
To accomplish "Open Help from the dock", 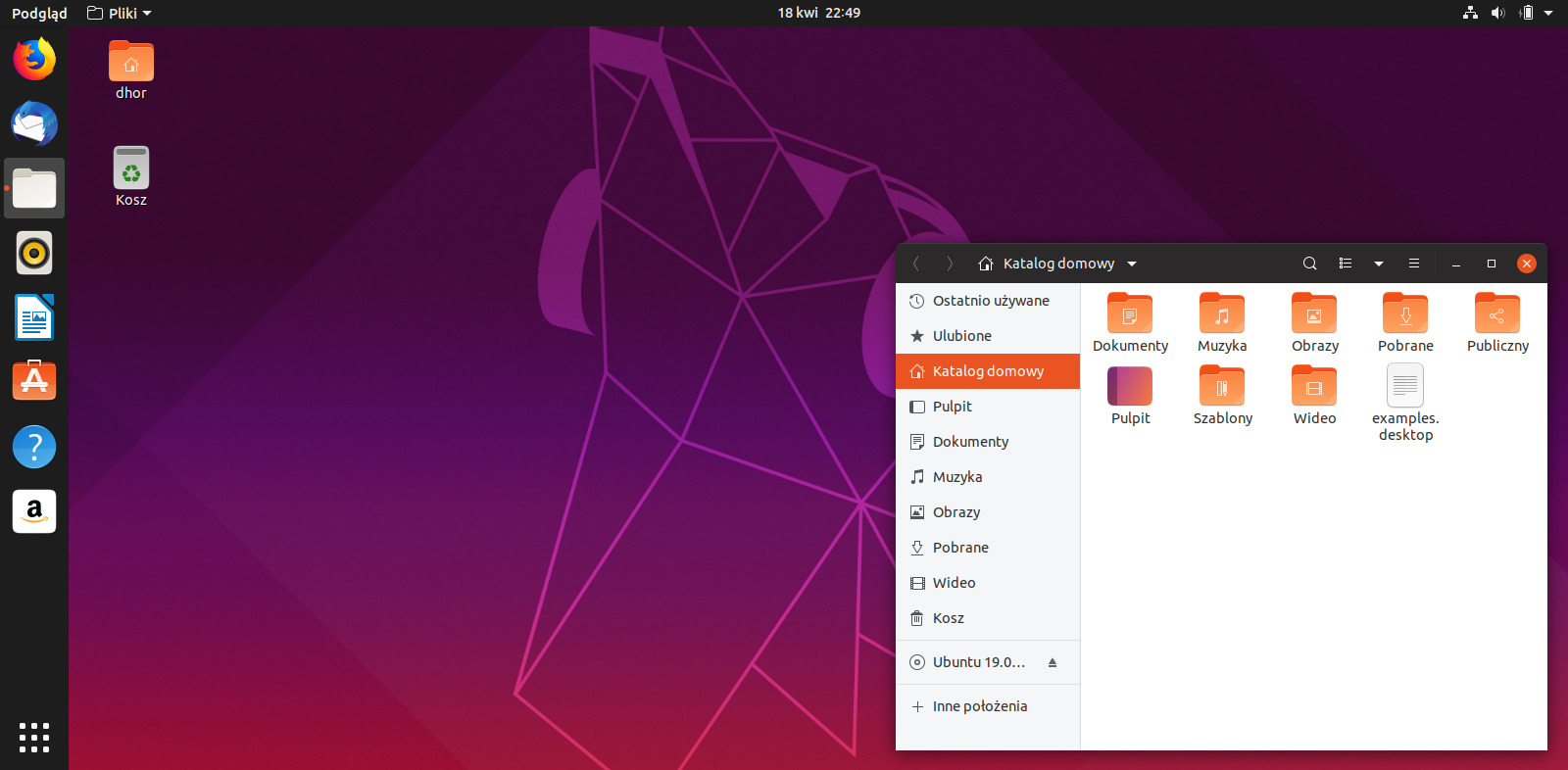I will (34, 447).
